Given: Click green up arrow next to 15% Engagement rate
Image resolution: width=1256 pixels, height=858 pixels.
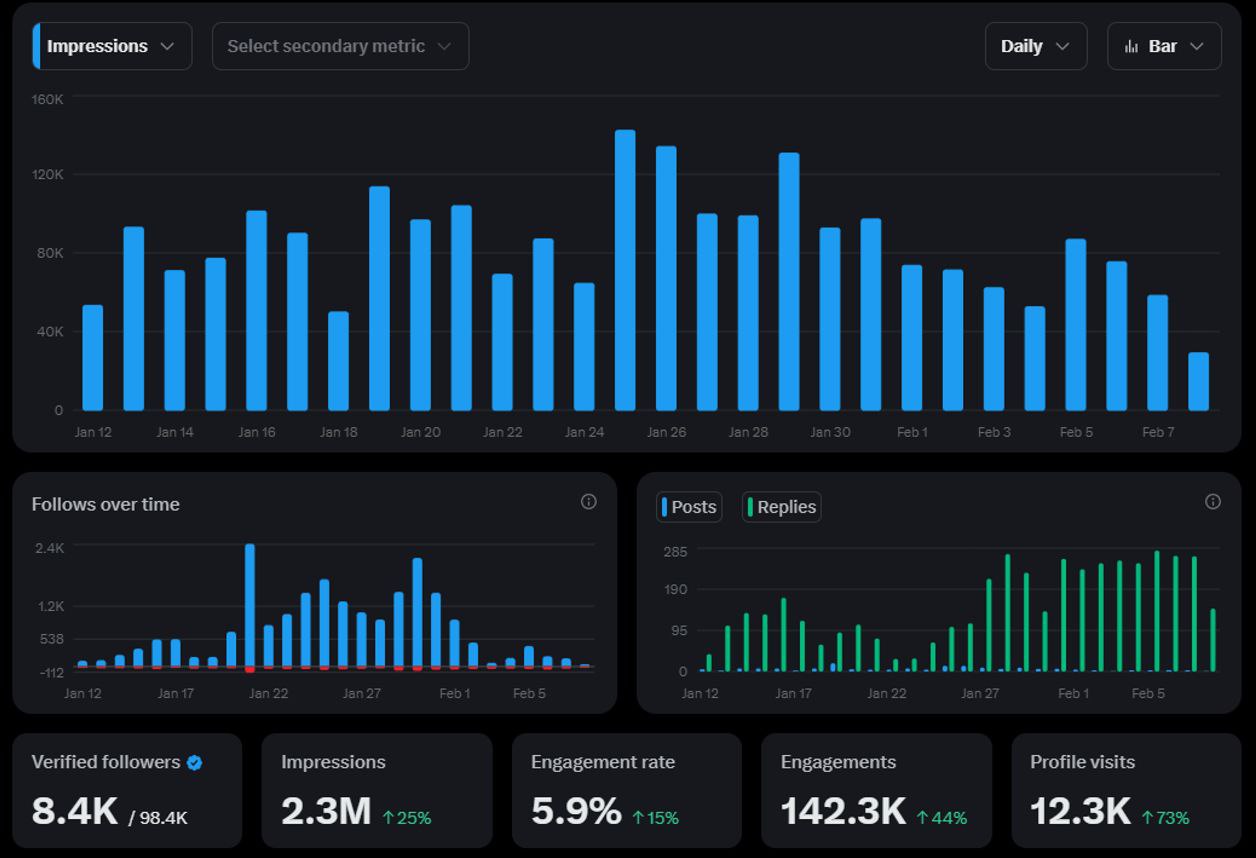Looking at the screenshot, I should click(x=638, y=818).
